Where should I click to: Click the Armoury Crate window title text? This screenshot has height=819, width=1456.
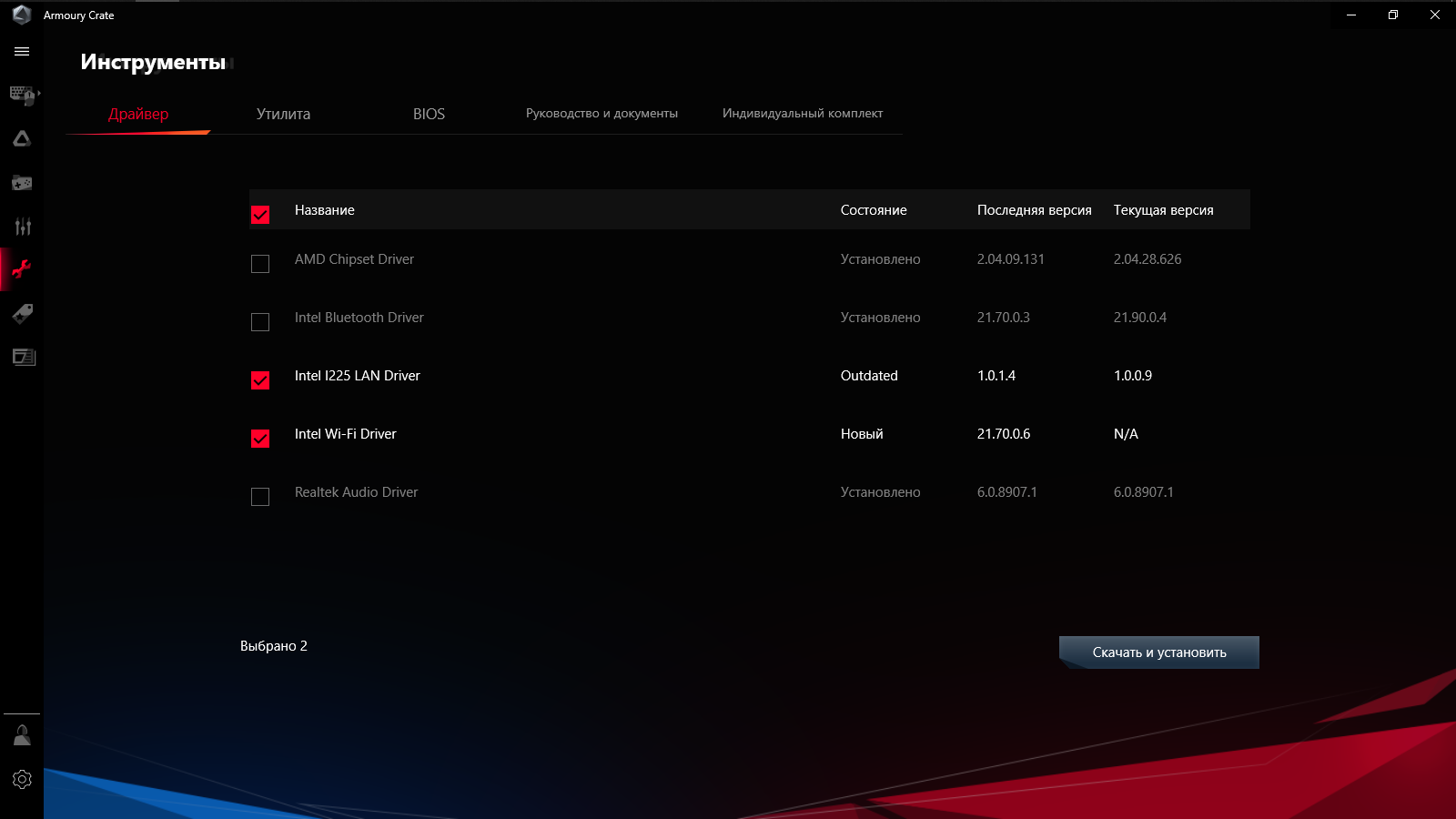pyautogui.click(x=79, y=15)
